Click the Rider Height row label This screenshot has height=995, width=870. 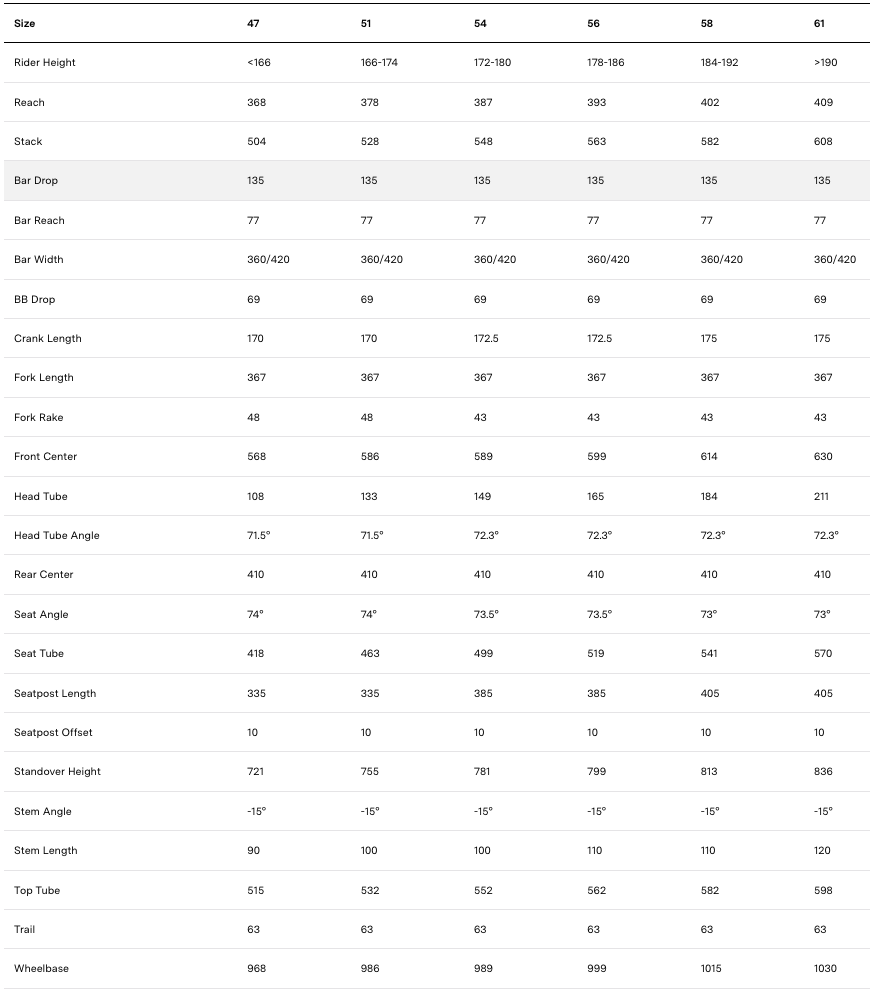(45, 63)
